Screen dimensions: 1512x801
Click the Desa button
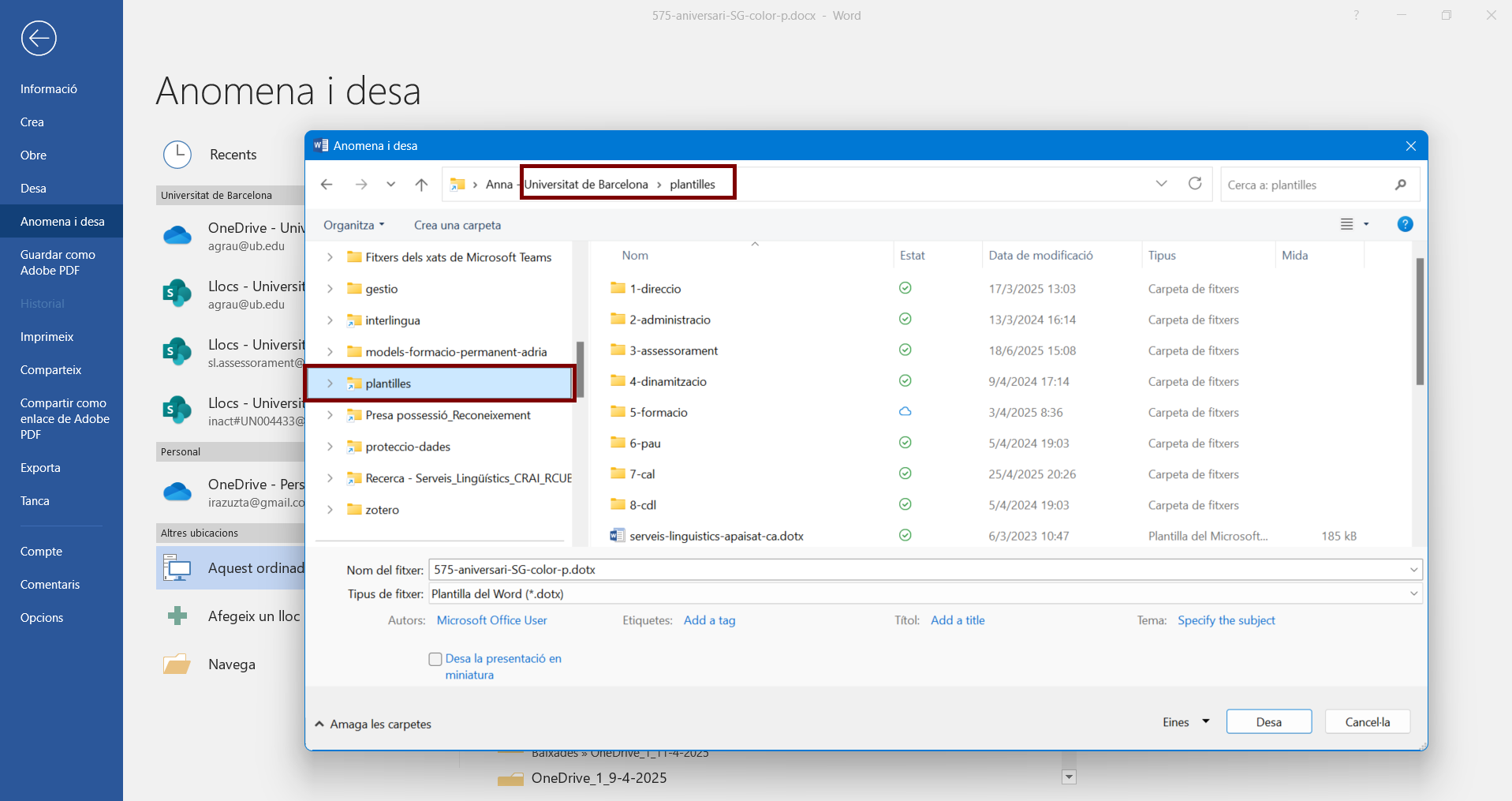(x=1268, y=722)
